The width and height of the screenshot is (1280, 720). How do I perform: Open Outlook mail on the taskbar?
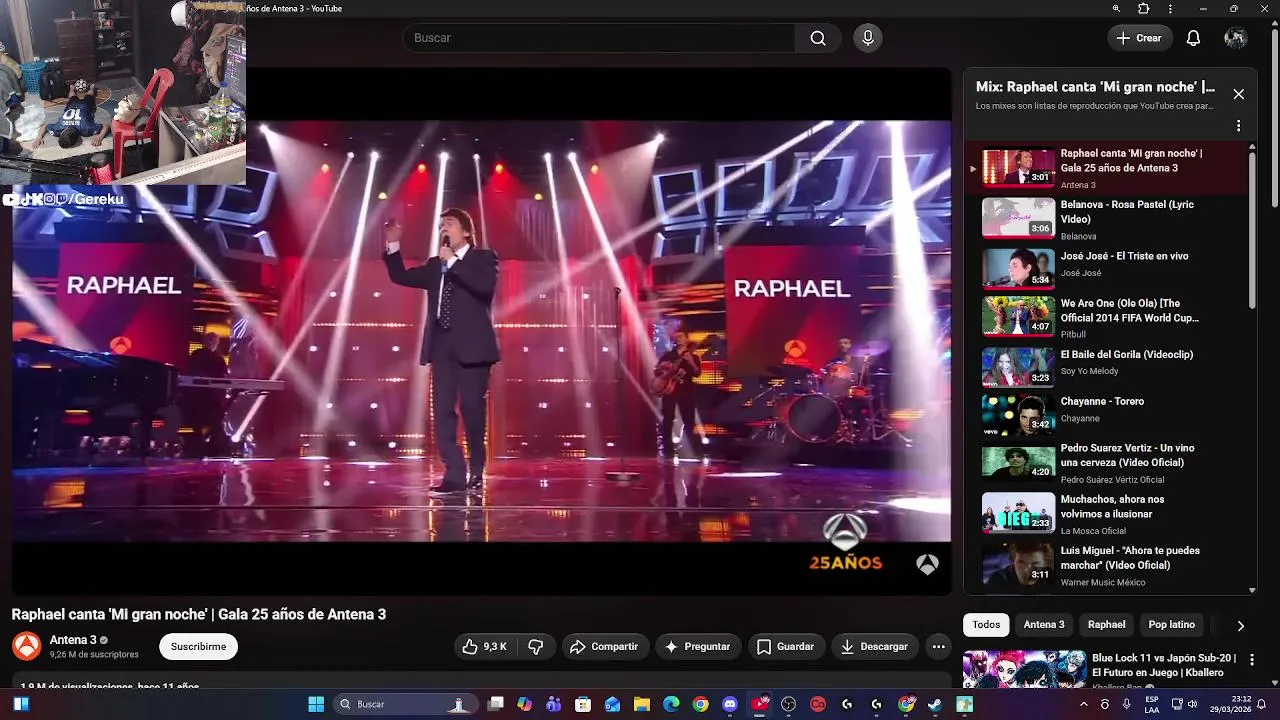[612, 704]
